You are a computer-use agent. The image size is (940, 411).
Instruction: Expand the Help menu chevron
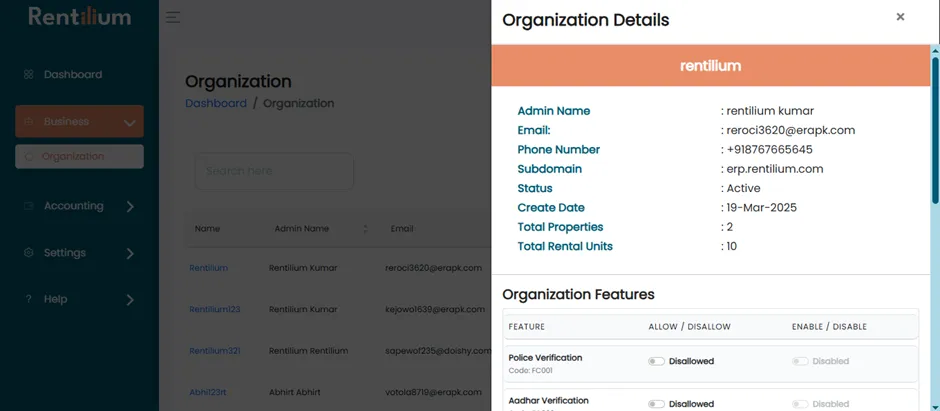click(130, 300)
